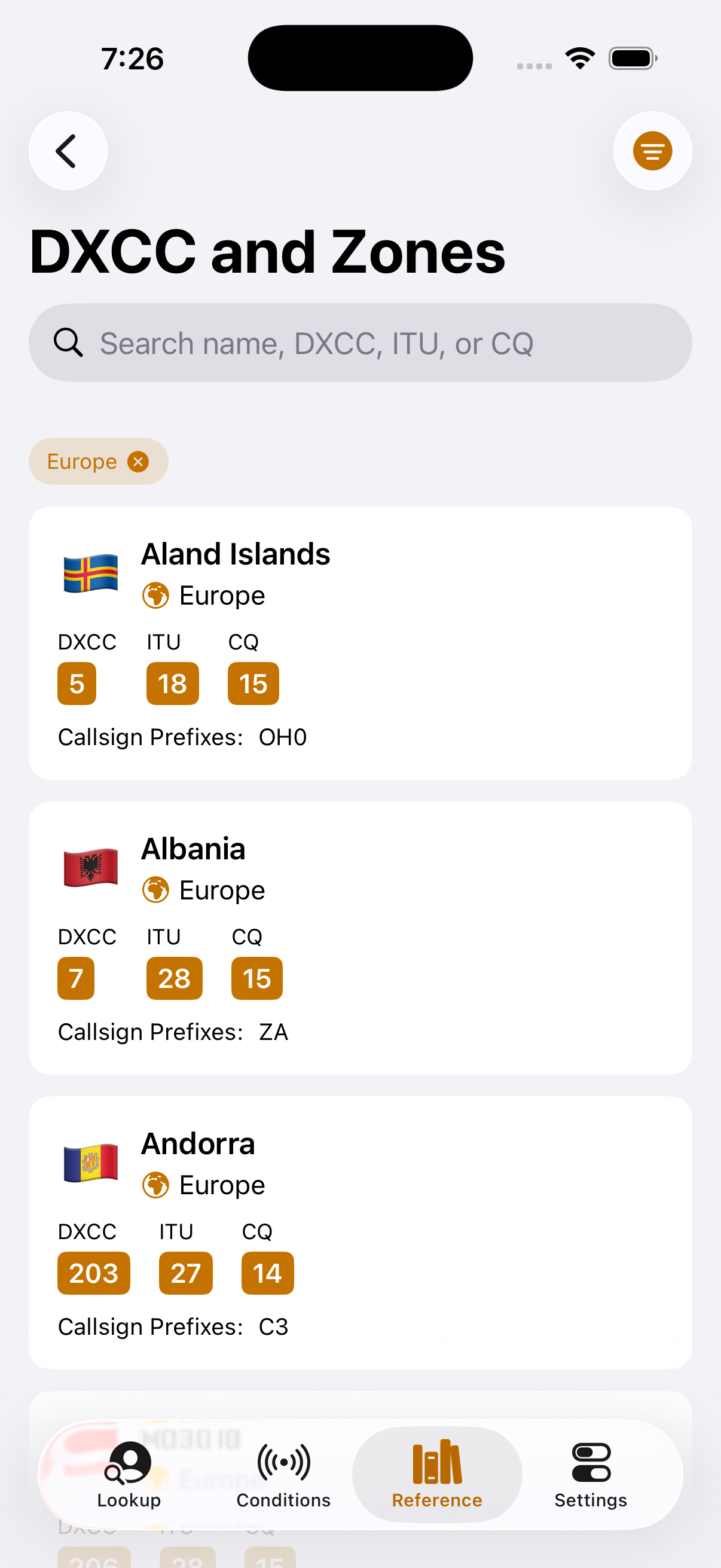Image resolution: width=721 pixels, height=1568 pixels.
Task: Tap the Andorra flag icon
Action: click(91, 1163)
